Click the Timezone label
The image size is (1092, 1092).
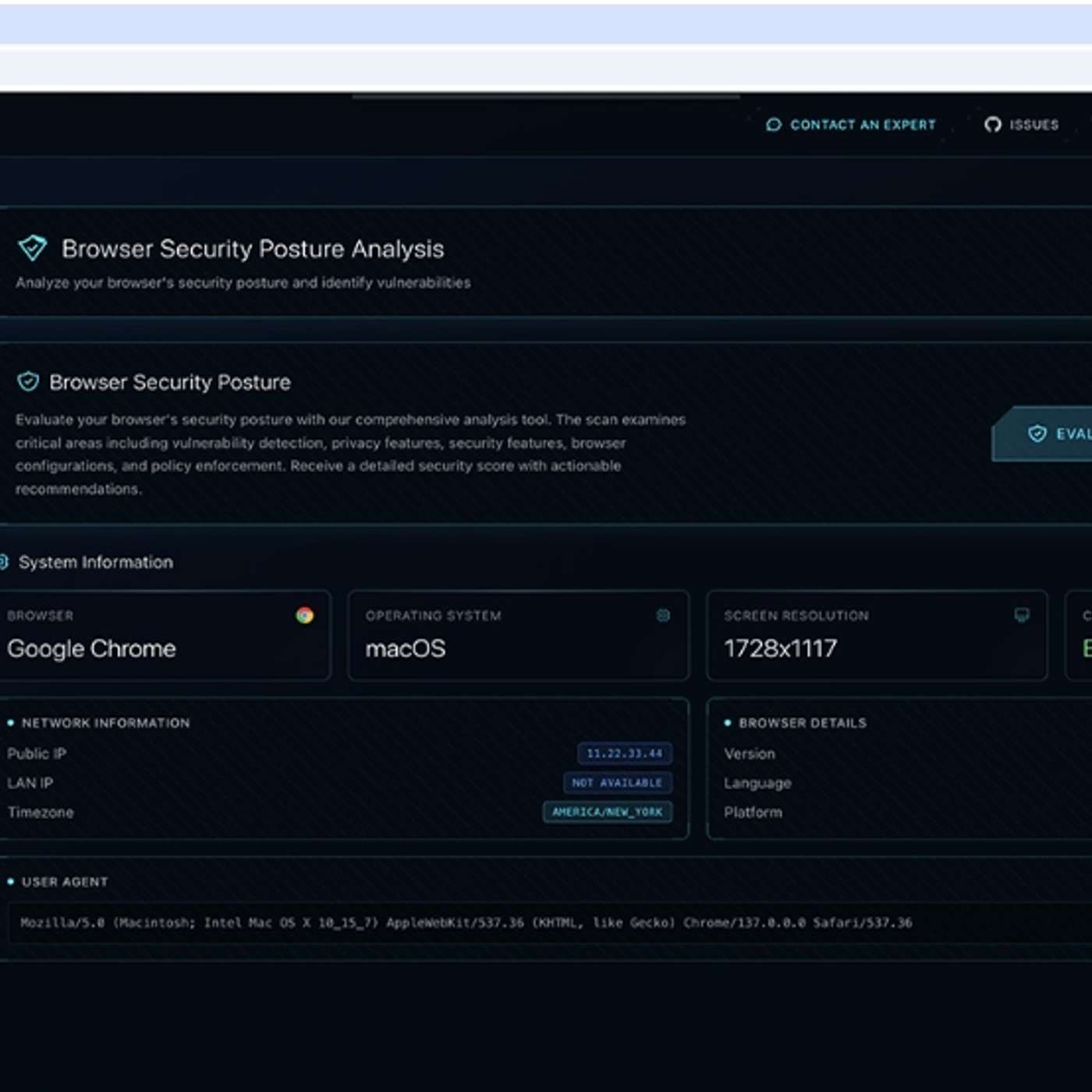pyautogui.click(x=41, y=812)
